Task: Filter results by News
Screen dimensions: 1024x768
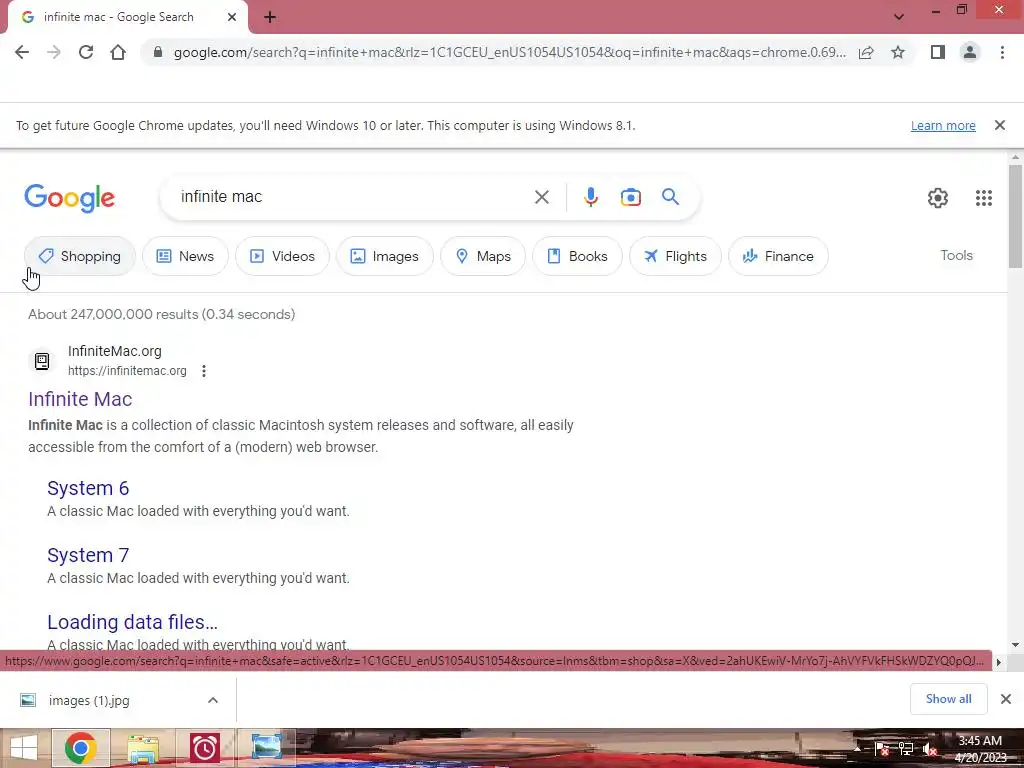Action: point(185,256)
